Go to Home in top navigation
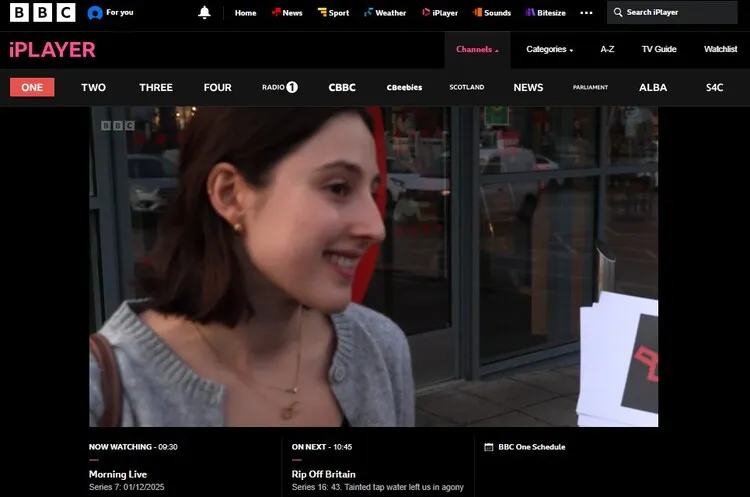This screenshot has width=750, height=497. 245,13
